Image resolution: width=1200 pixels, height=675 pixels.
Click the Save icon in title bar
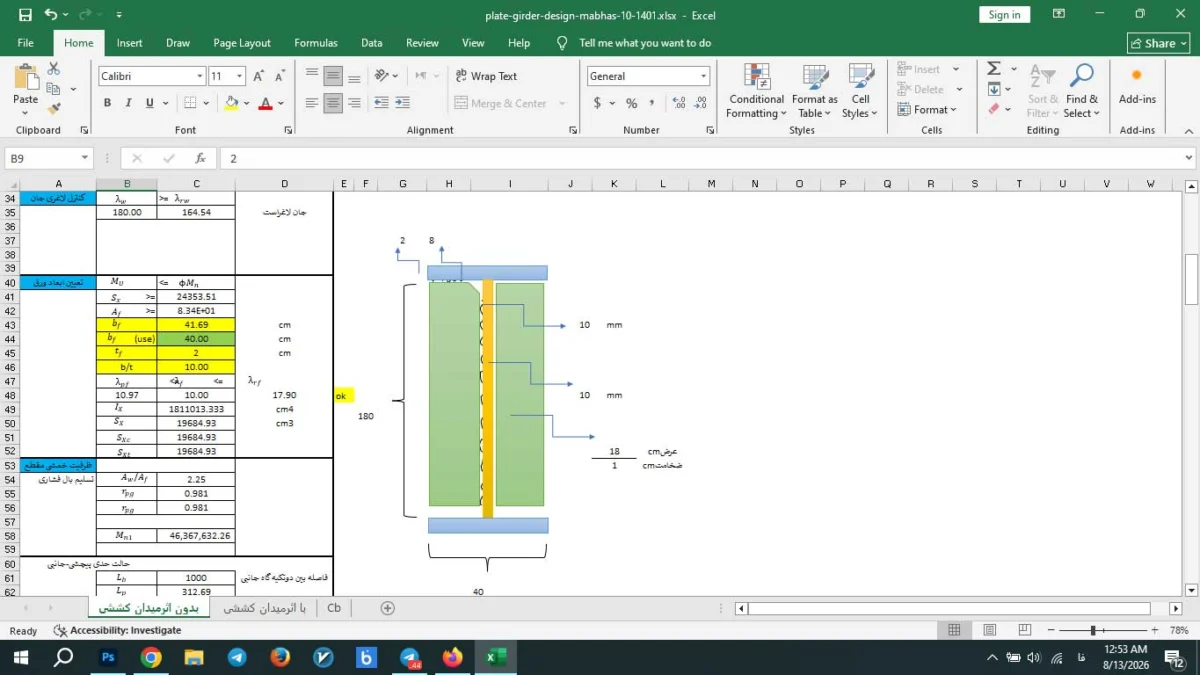25,15
